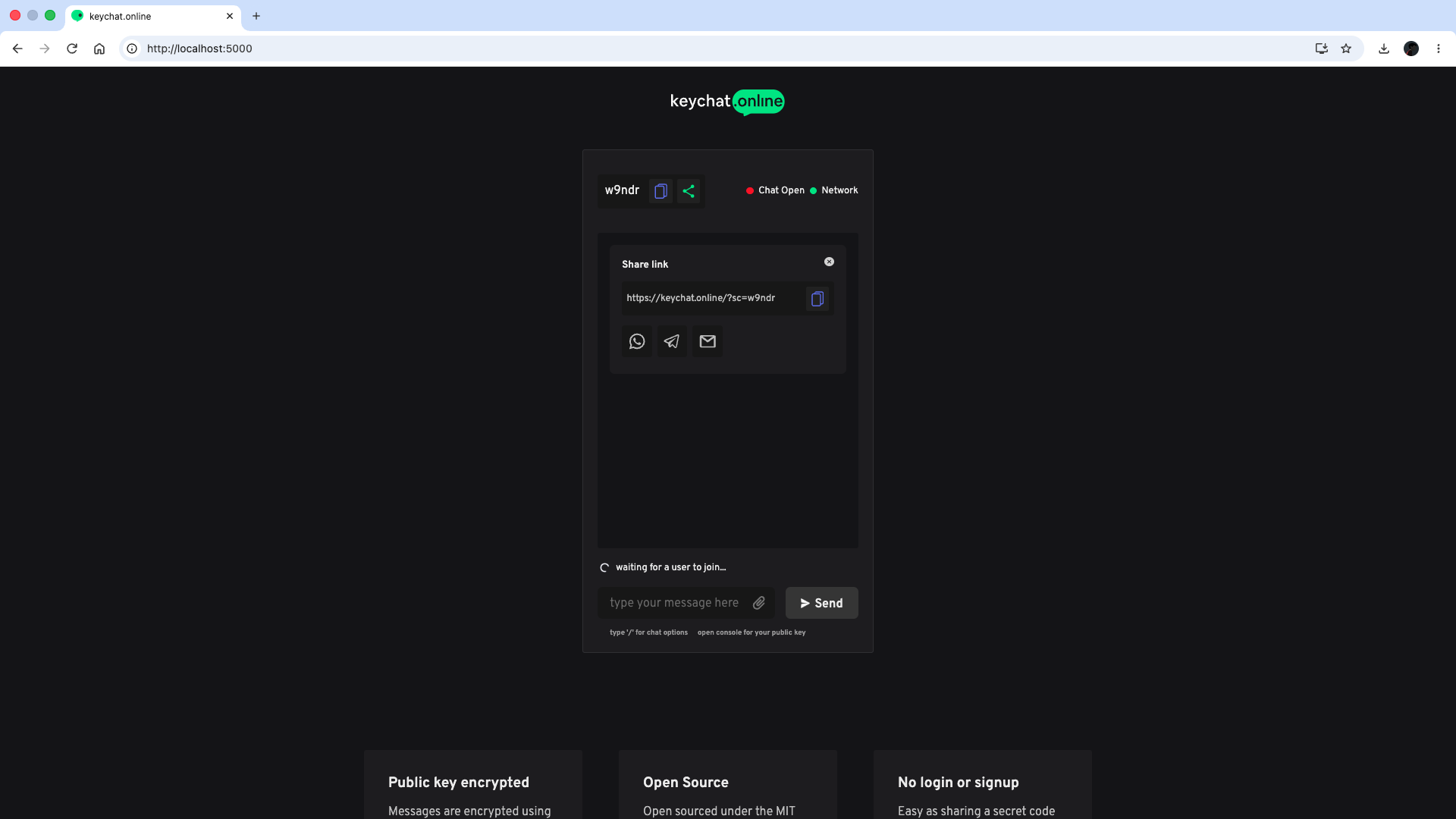
Task: Click 'open console for your public key' hint
Action: pyautogui.click(x=752, y=632)
